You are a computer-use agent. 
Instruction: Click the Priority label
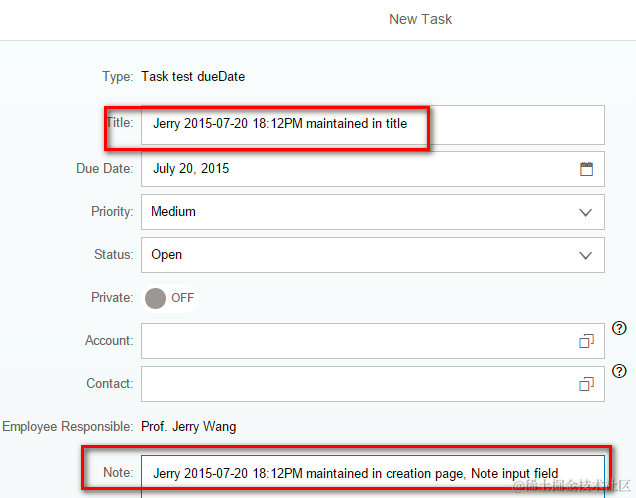coord(112,212)
